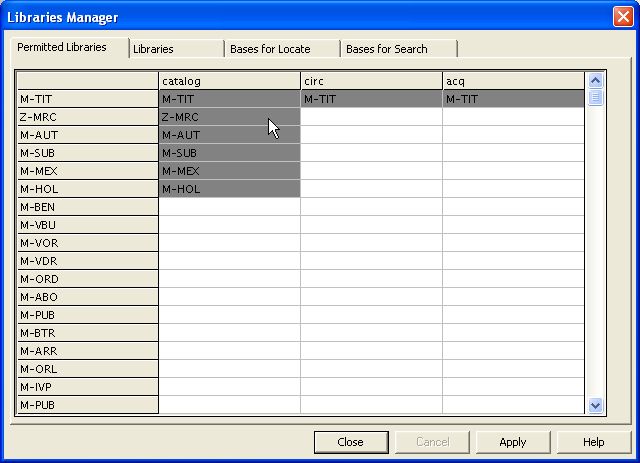Select the M-MEX row header

coord(88,171)
